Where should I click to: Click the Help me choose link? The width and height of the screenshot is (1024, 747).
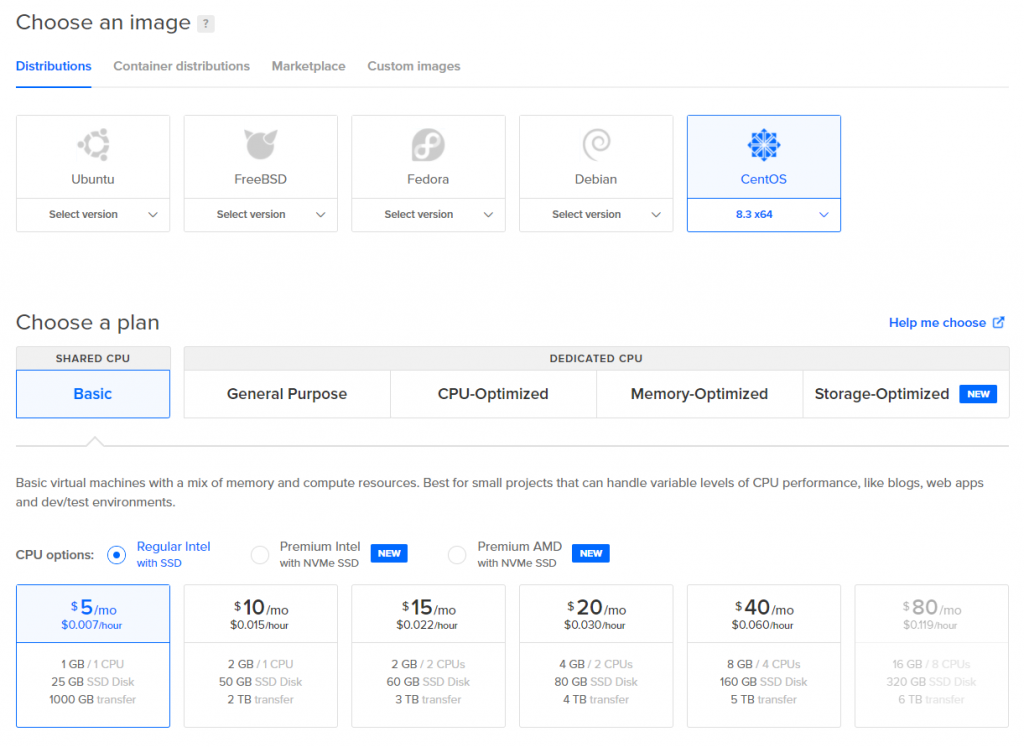(938, 322)
